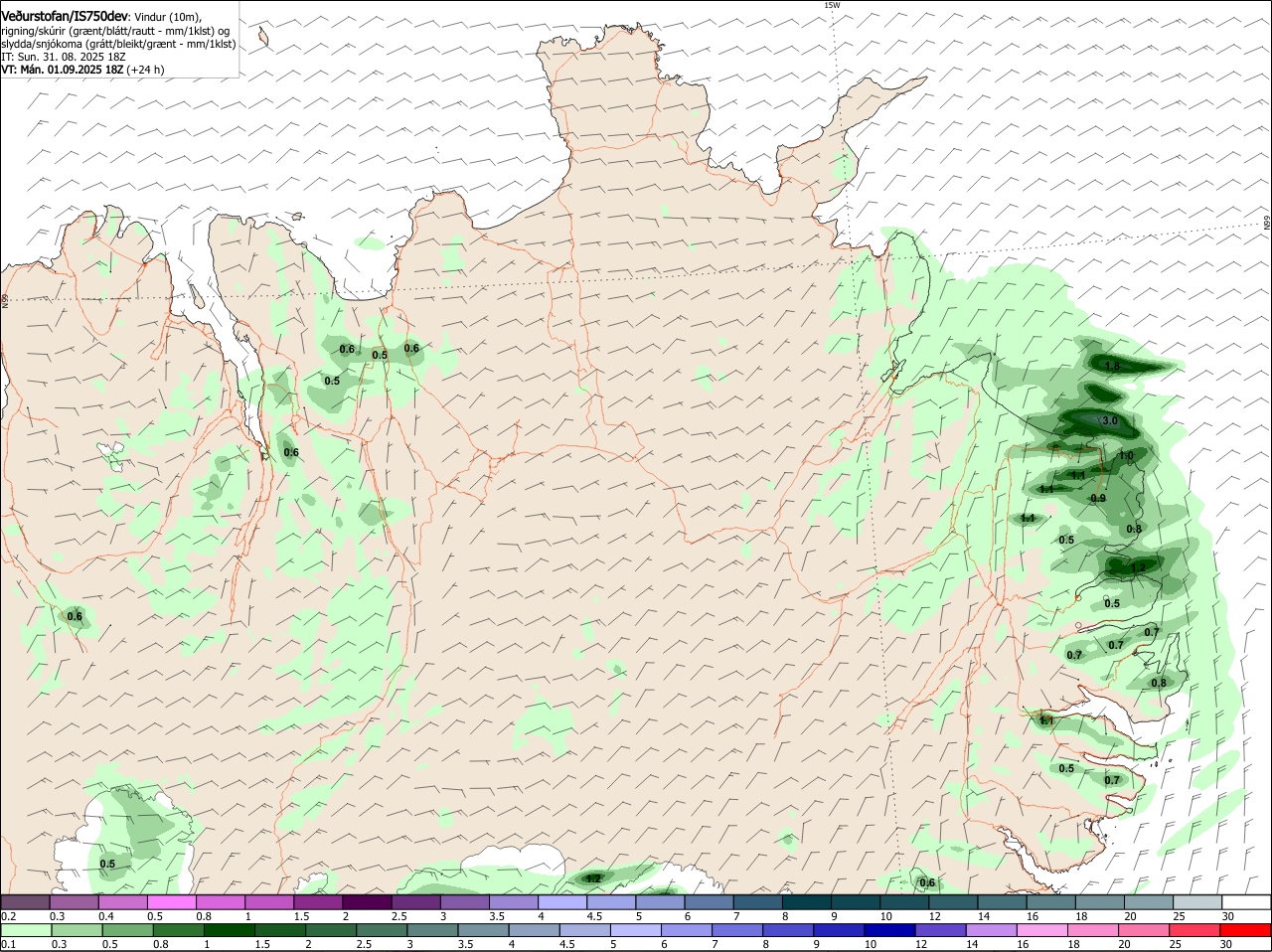
Task: Select the white 30 swatch in the snow legend
Action: [1246, 902]
